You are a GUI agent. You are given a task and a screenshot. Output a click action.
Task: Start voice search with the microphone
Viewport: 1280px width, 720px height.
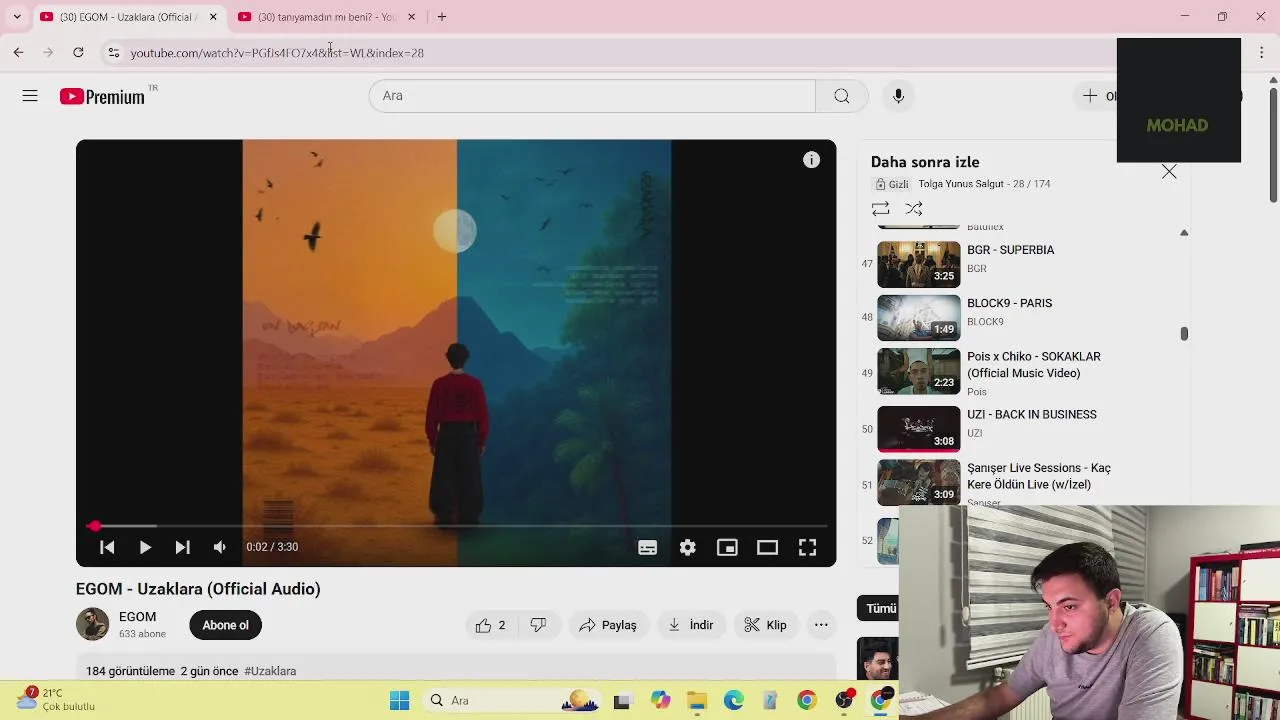point(898,96)
